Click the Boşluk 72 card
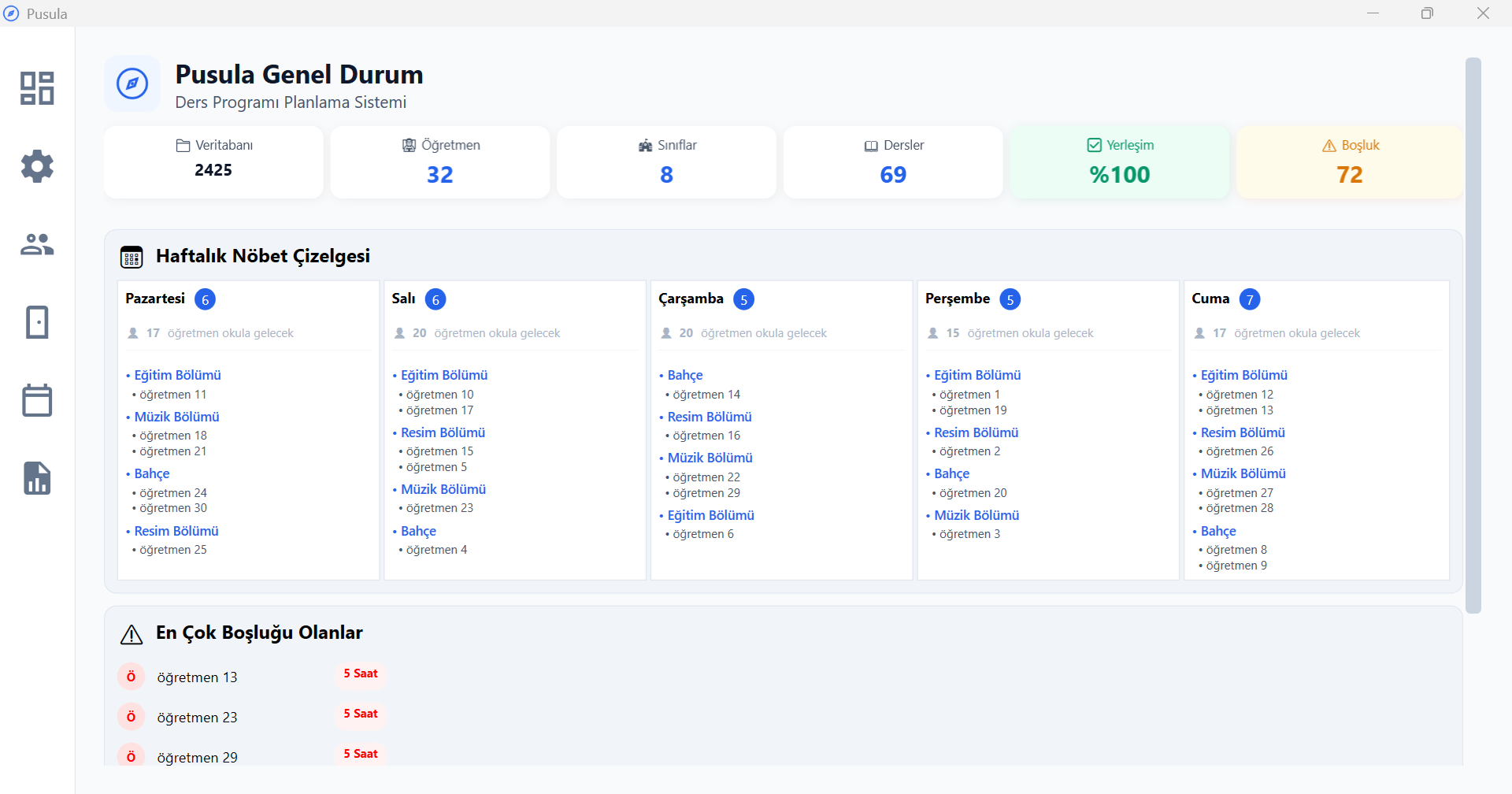The height and width of the screenshot is (794, 1512). (1349, 161)
